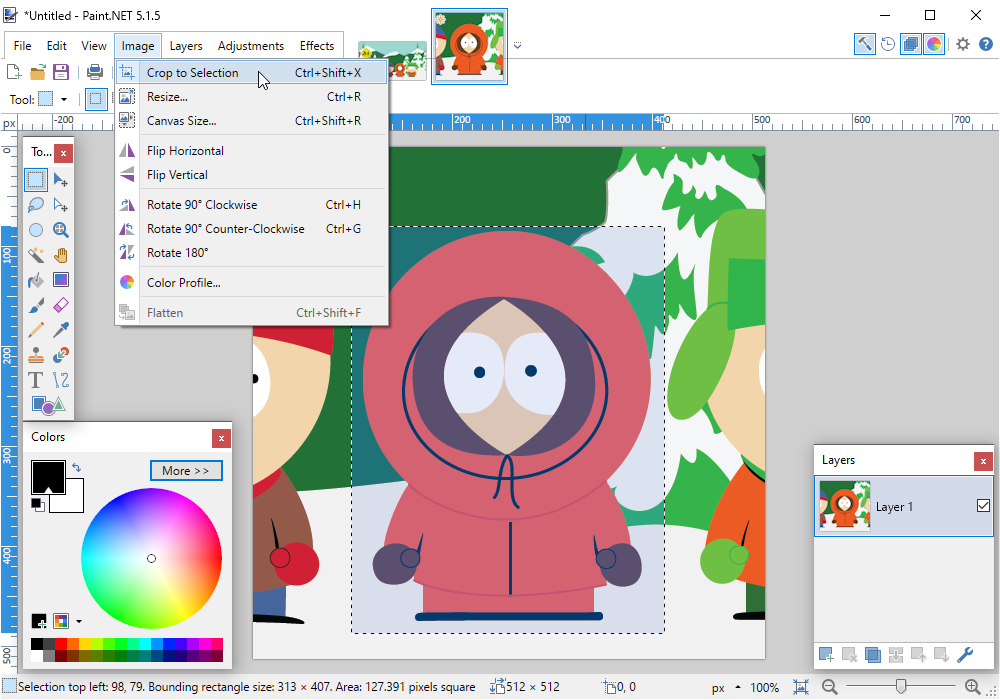Screen dimensions: 1000x700
Task: Select the Zoom tool in Tools panel
Action: pos(61,230)
